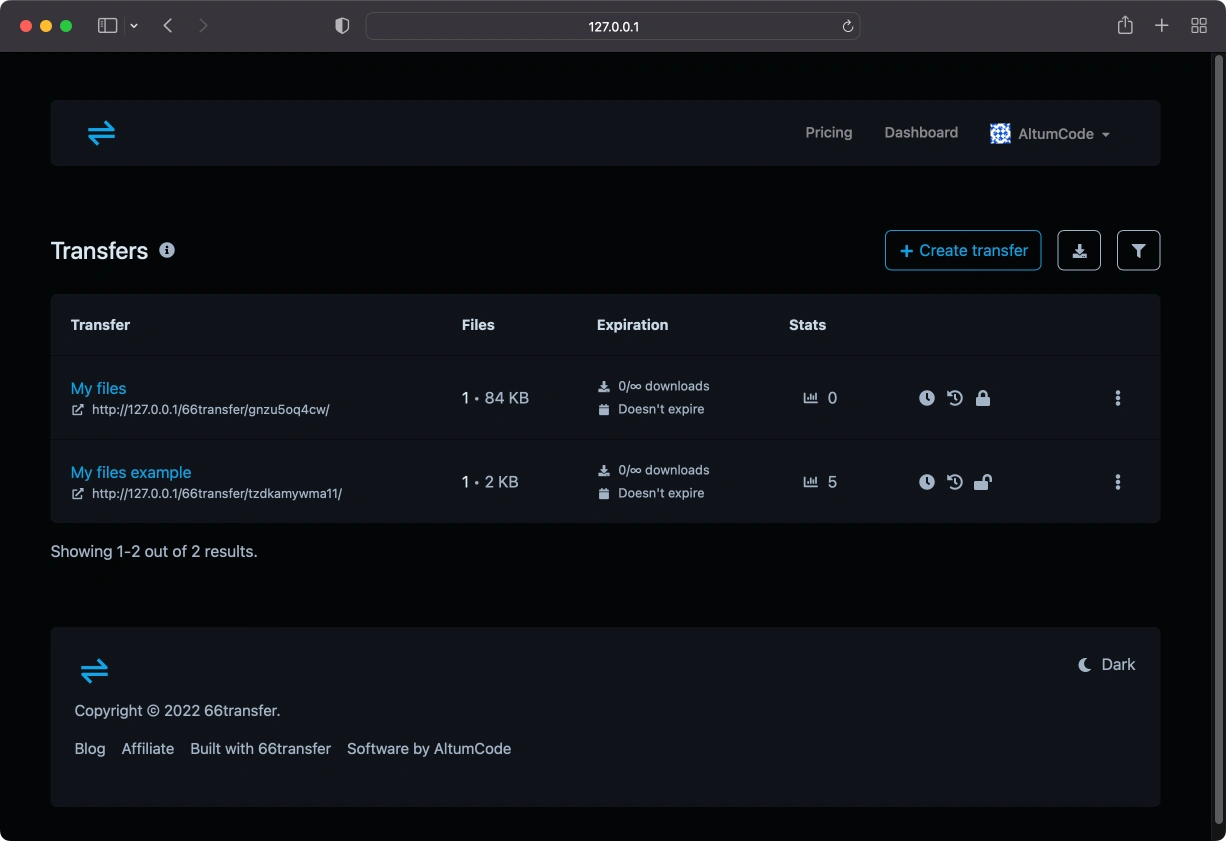Toggle the Dark theme switch
This screenshot has width=1226, height=841.
[x=1106, y=665]
